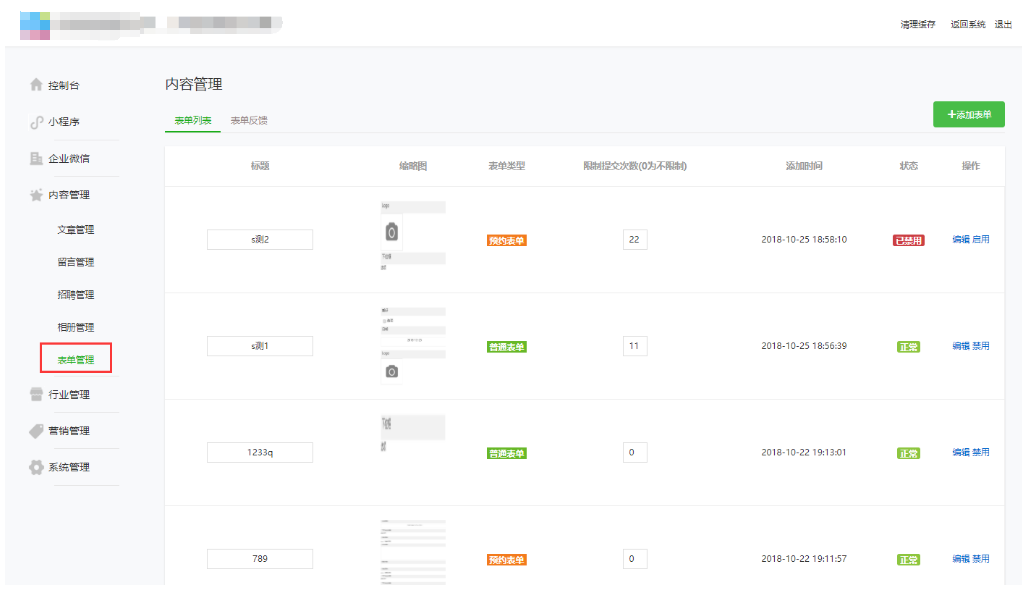The height and width of the screenshot is (591, 1022).
Task: Click 编辑 for the s测2 row
Action: 961,239
